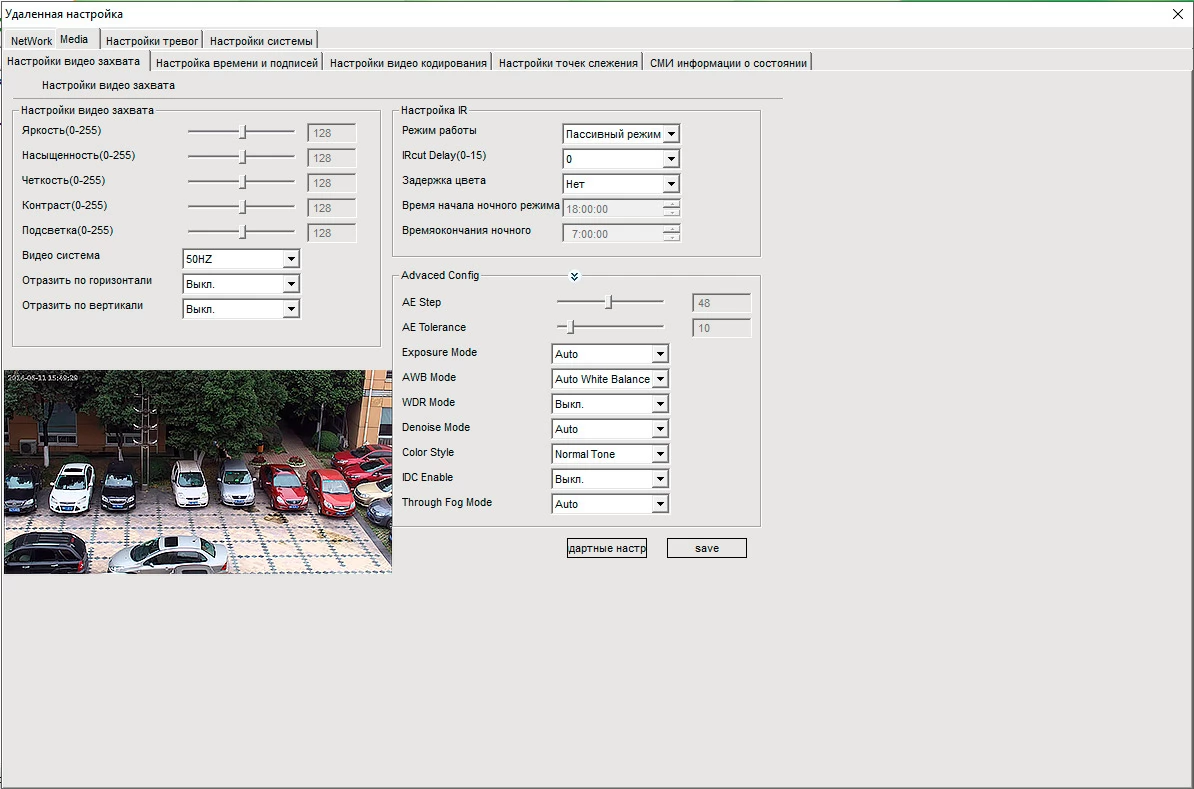Adjust the Четкость slider

click(x=241, y=182)
